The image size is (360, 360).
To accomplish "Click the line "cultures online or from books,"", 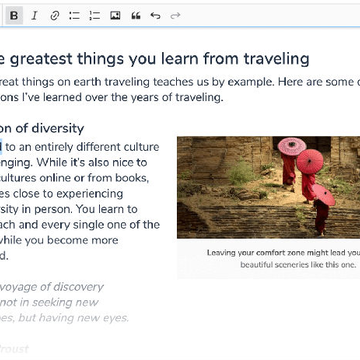I will pyautogui.click(x=74, y=178).
